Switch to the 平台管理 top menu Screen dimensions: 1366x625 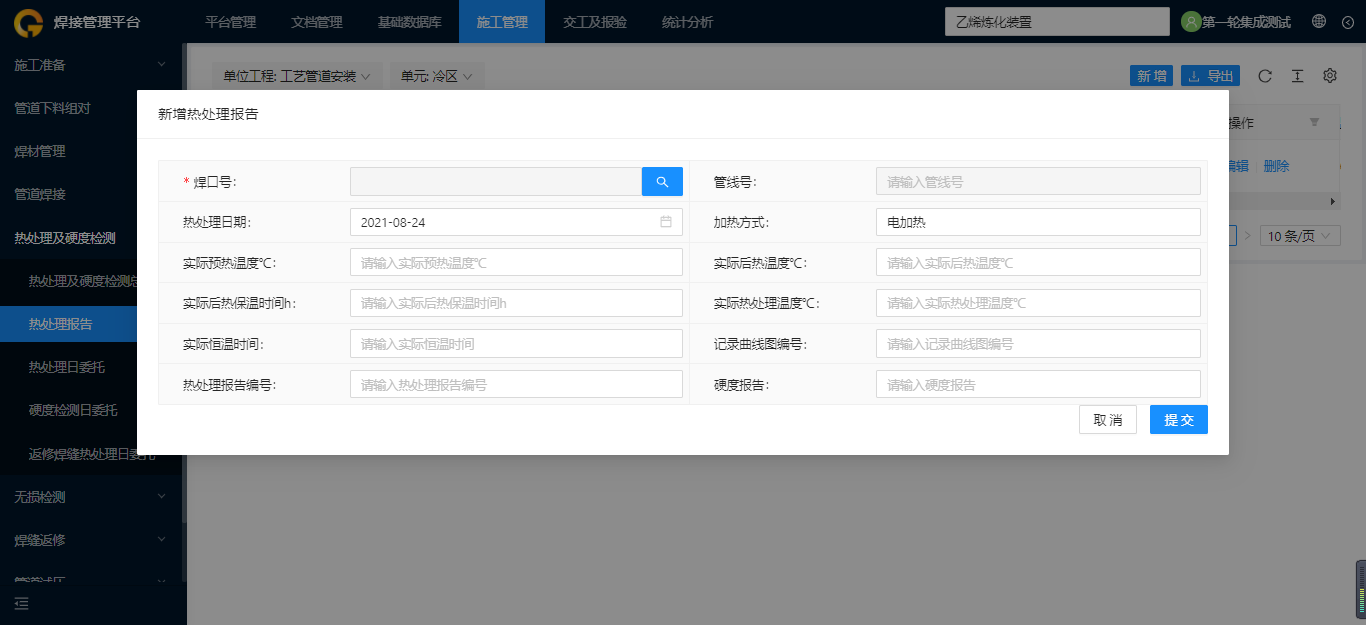coord(230,22)
